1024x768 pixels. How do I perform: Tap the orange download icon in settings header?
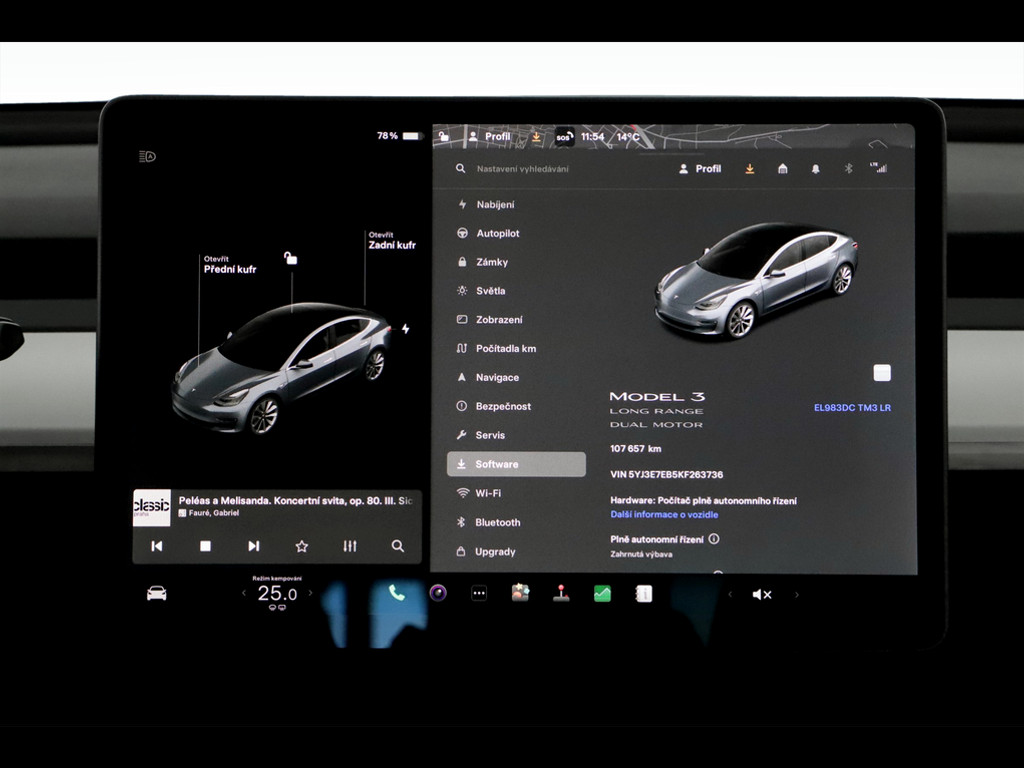(750, 168)
